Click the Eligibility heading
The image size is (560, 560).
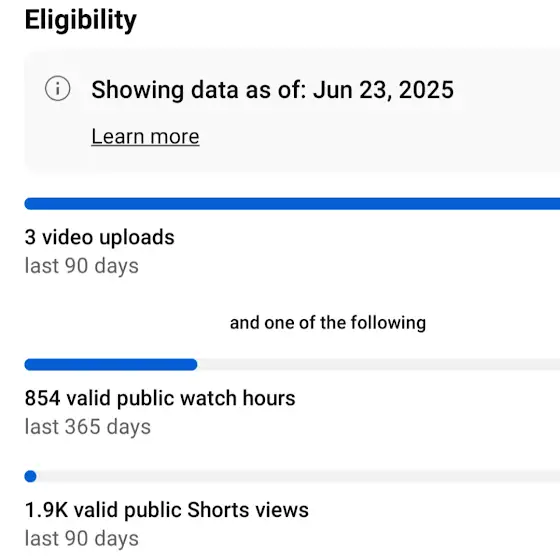(x=81, y=20)
